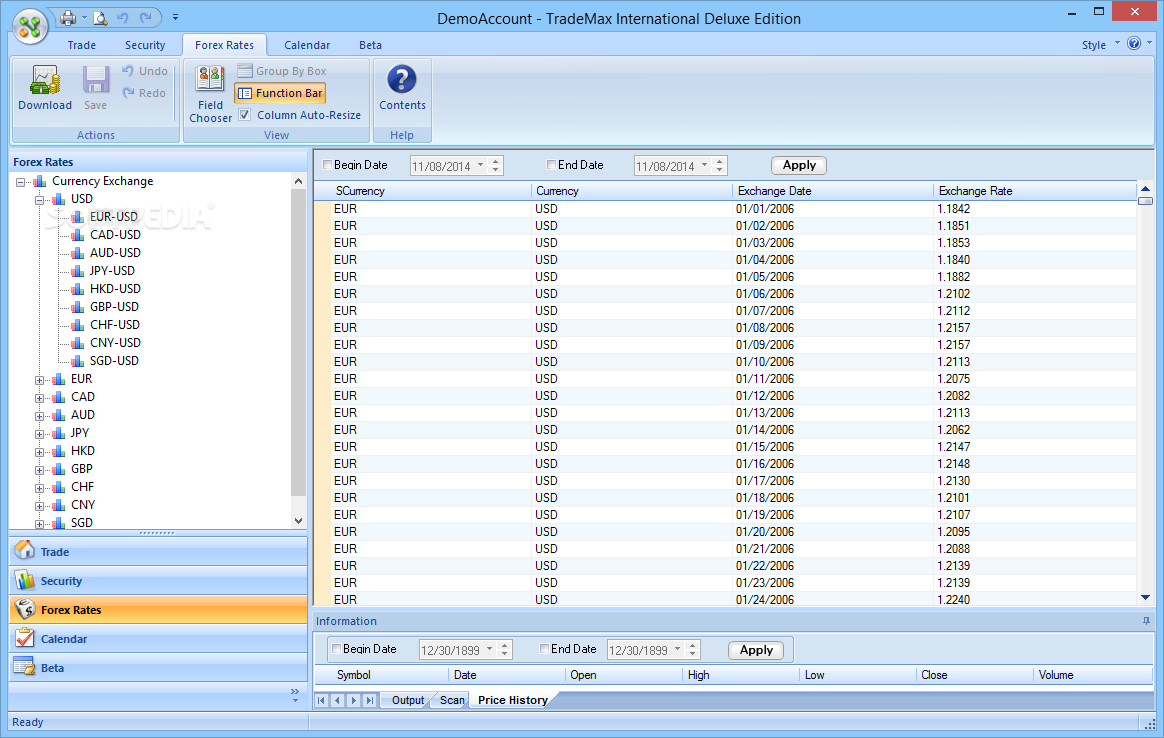Click the Beta icon in navigation pane
1164x738 pixels.
tap(24, 667)
